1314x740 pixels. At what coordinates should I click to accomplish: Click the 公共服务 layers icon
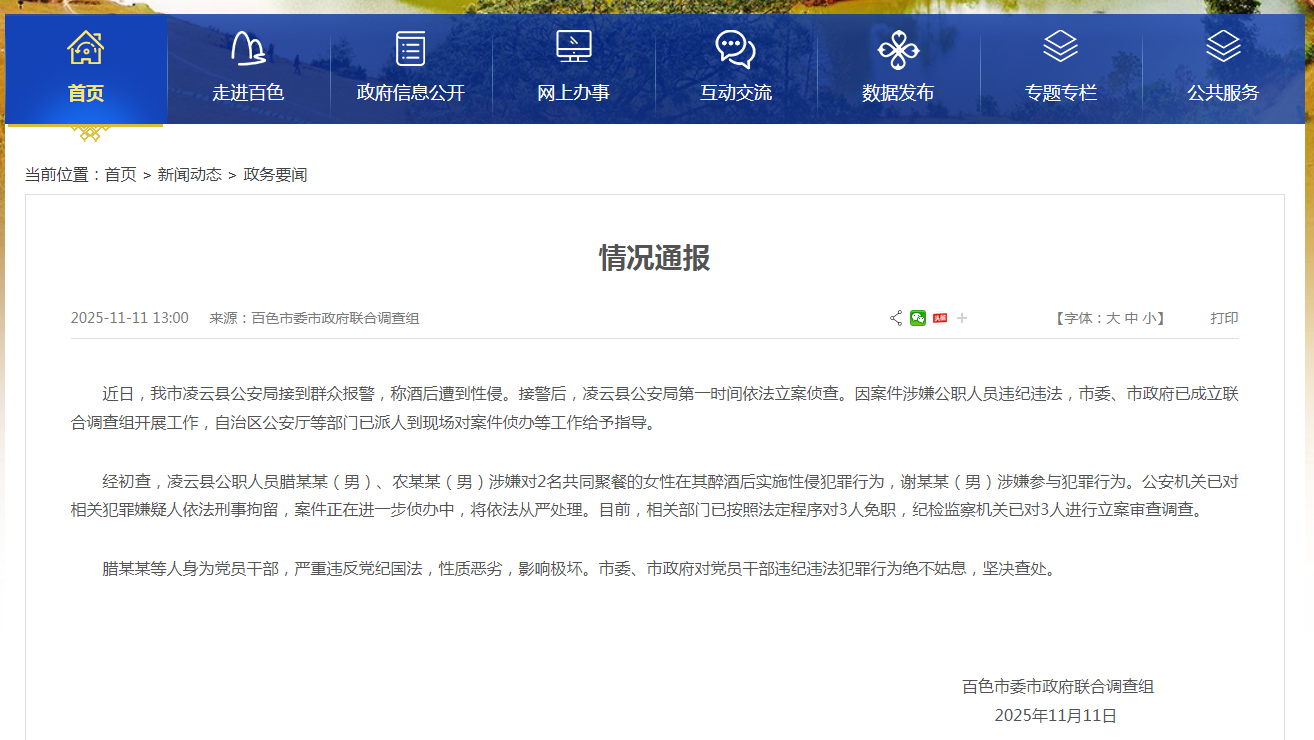tap(1222, 46)
